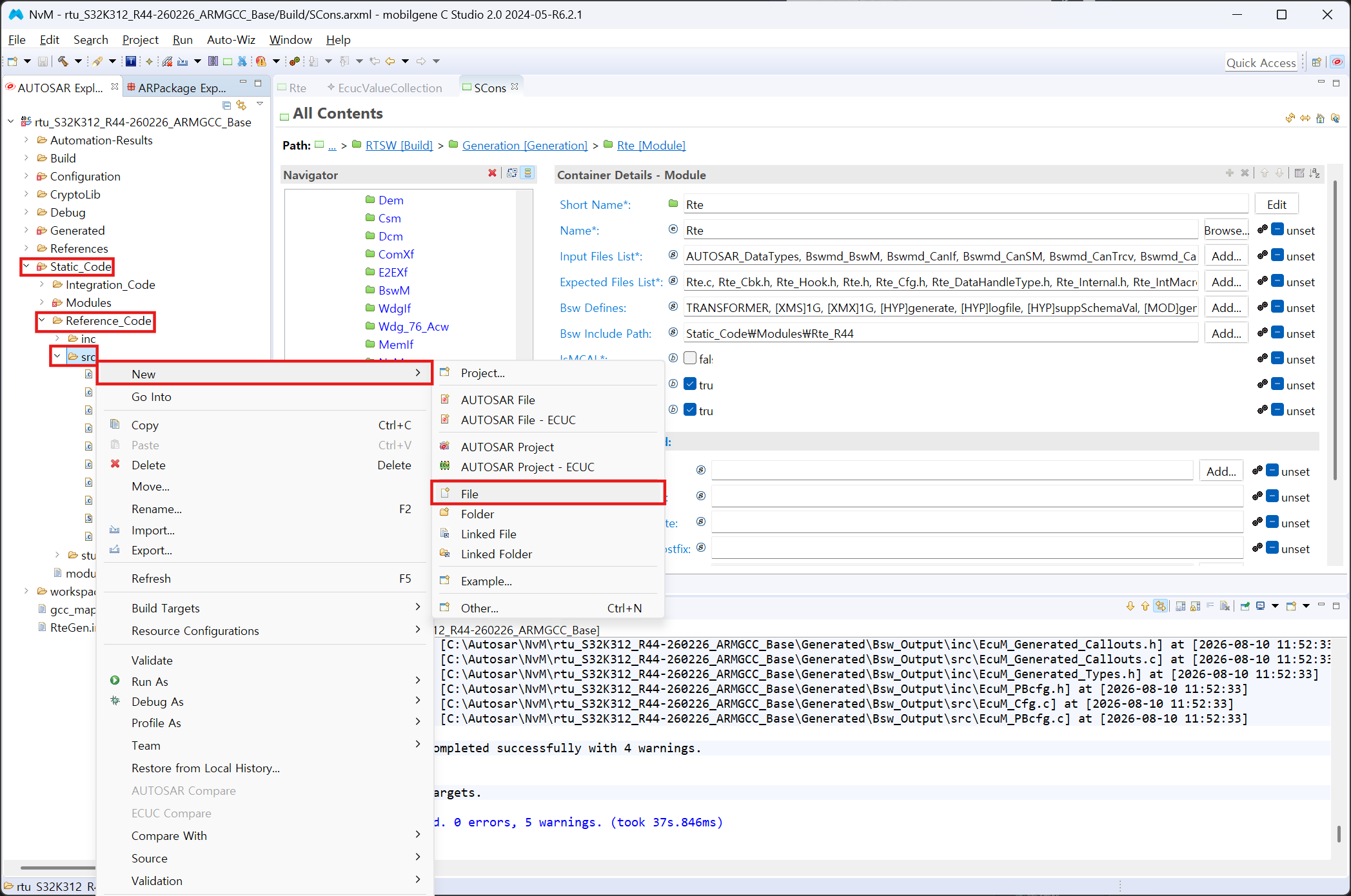1351x896 pixels.
Task: Expand the Integration_Code folder
Action: click(x=42, y=284)
